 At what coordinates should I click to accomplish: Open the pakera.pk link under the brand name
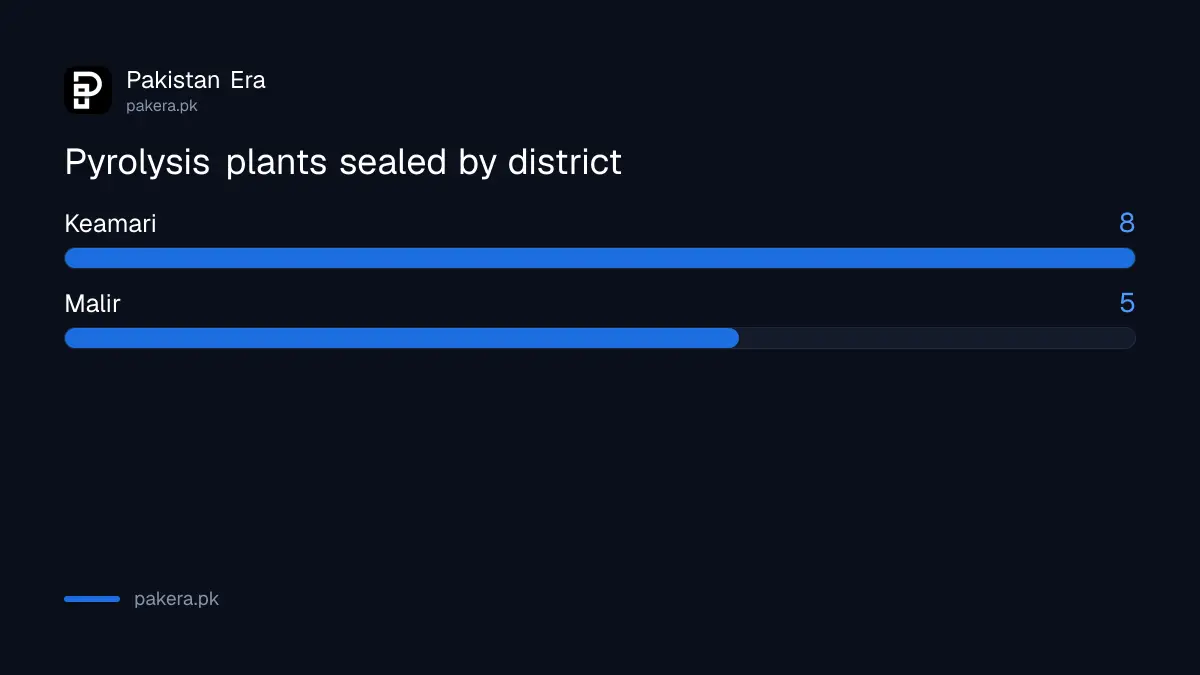tap(162, 105)
